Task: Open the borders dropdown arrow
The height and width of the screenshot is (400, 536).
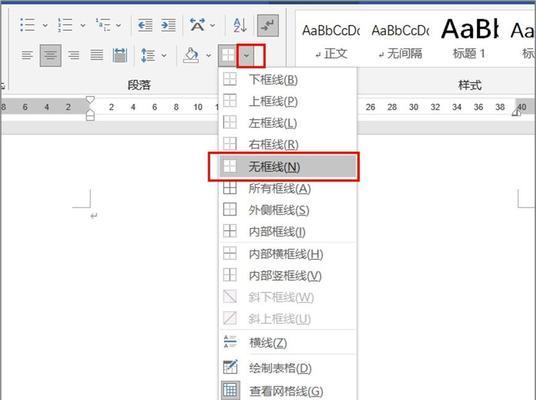Action: (246, 55)
